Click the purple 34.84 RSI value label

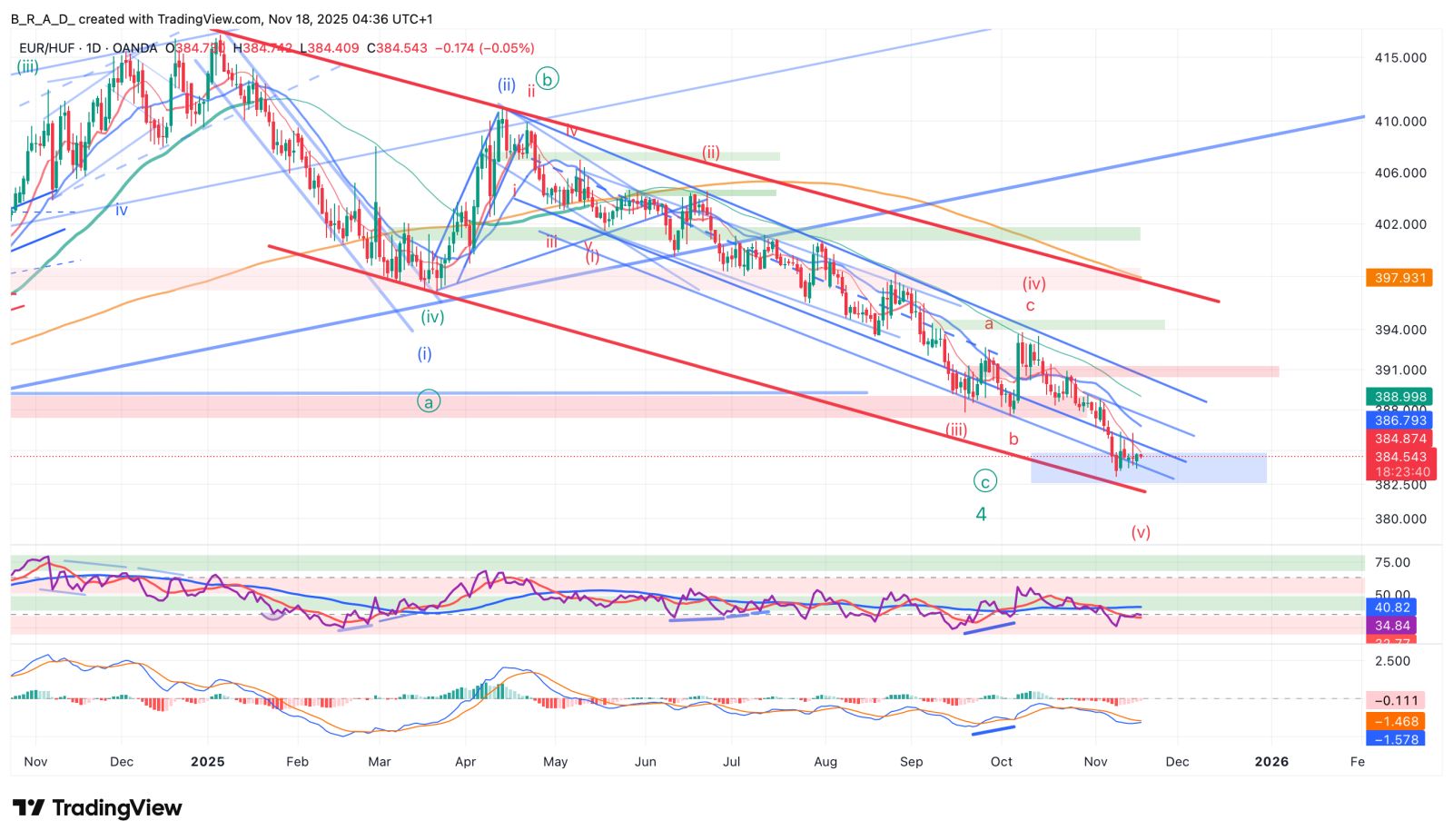click(1392, 626)
